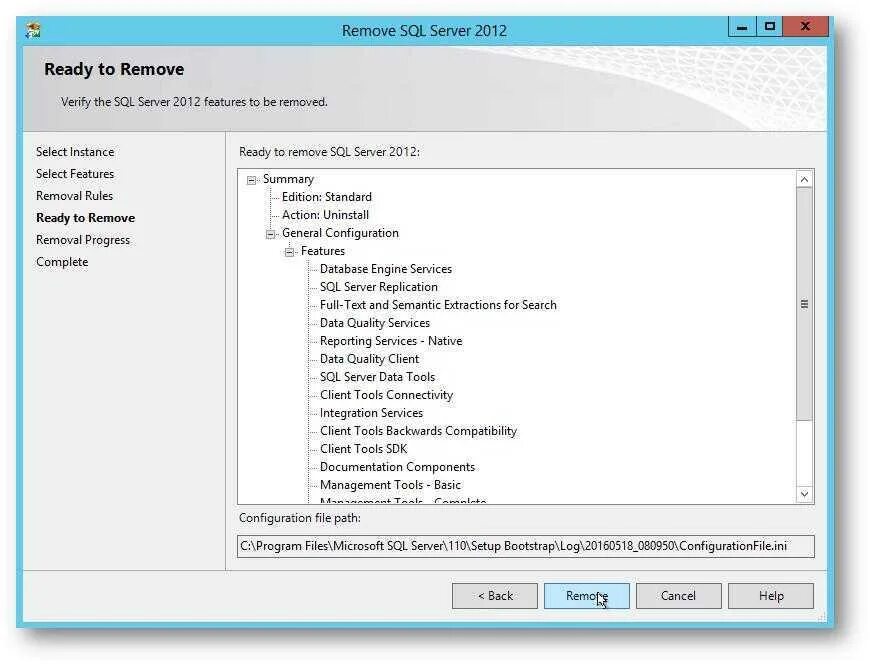
Task: Select Integration Services entry
Action: pos(371,413)
